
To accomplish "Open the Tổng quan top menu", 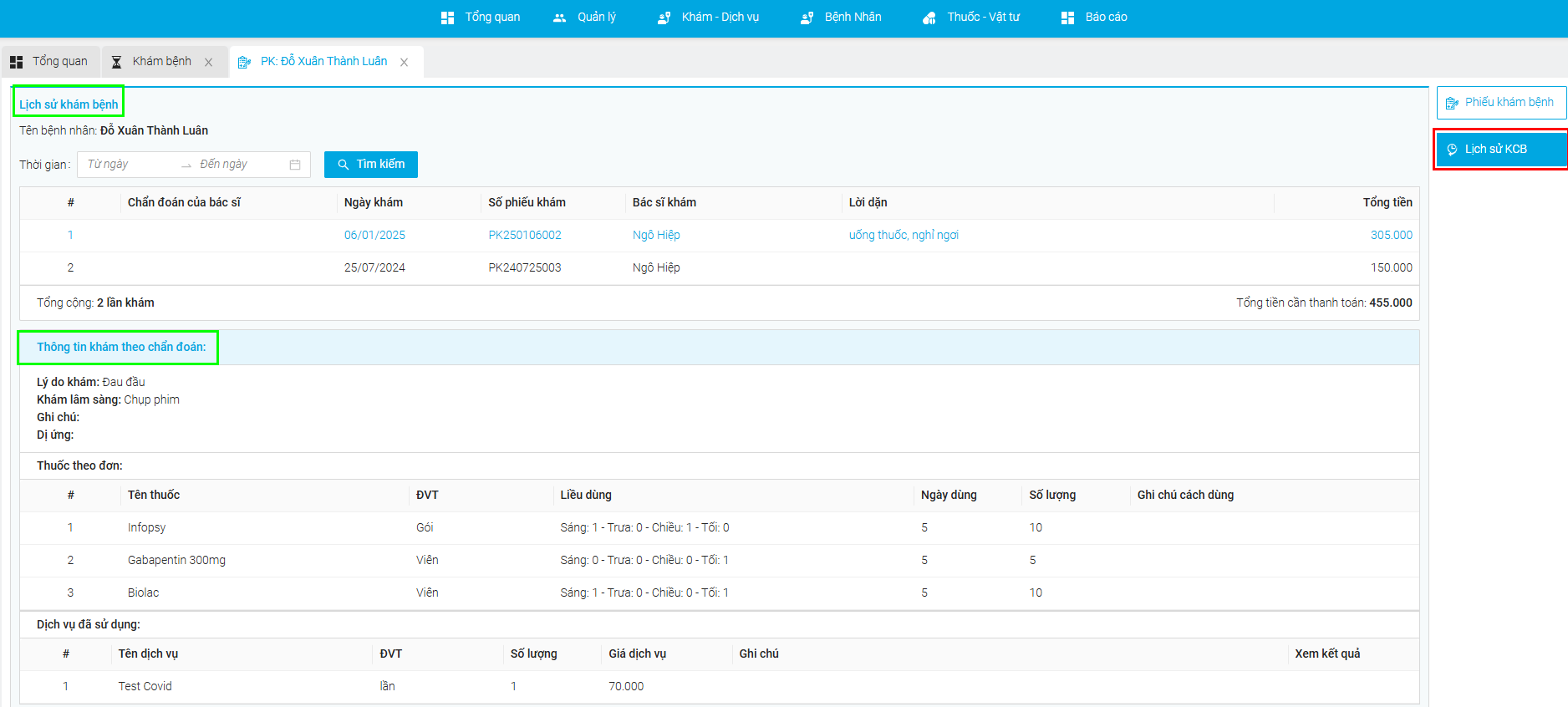I will coord(481,18).
